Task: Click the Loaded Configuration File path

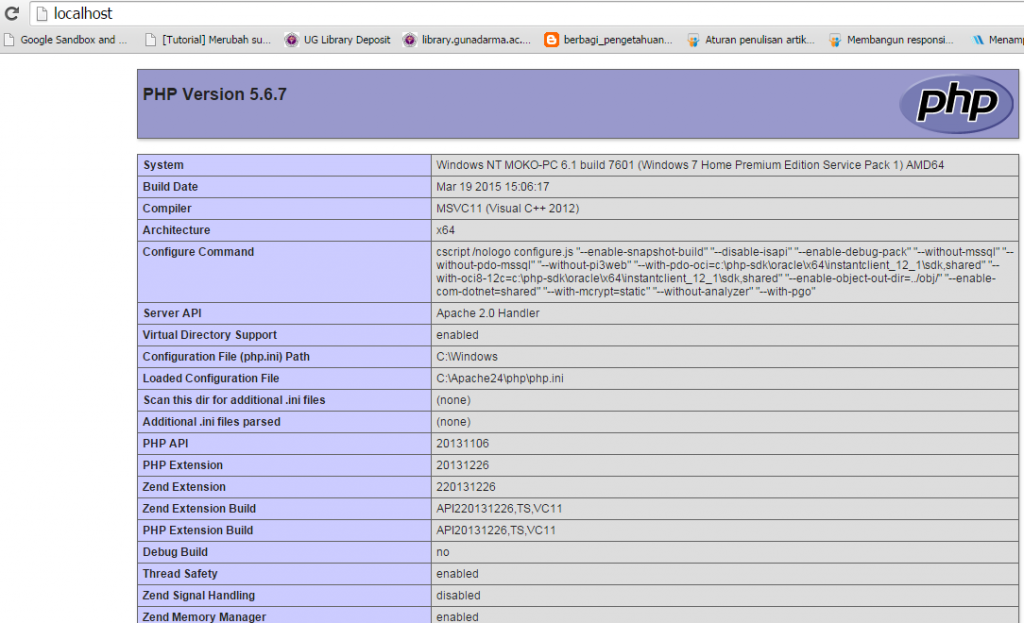Action: tap(500, 378)
